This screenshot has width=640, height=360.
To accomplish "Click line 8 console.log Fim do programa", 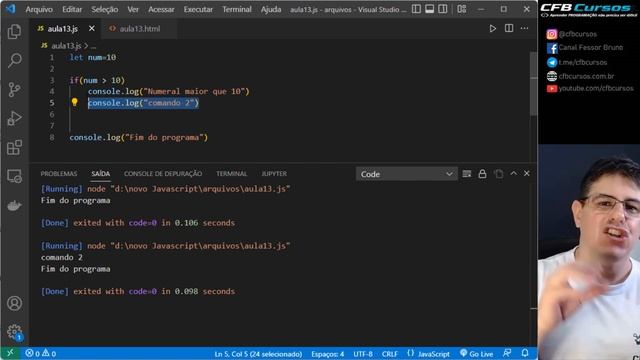I will (139, 138).
